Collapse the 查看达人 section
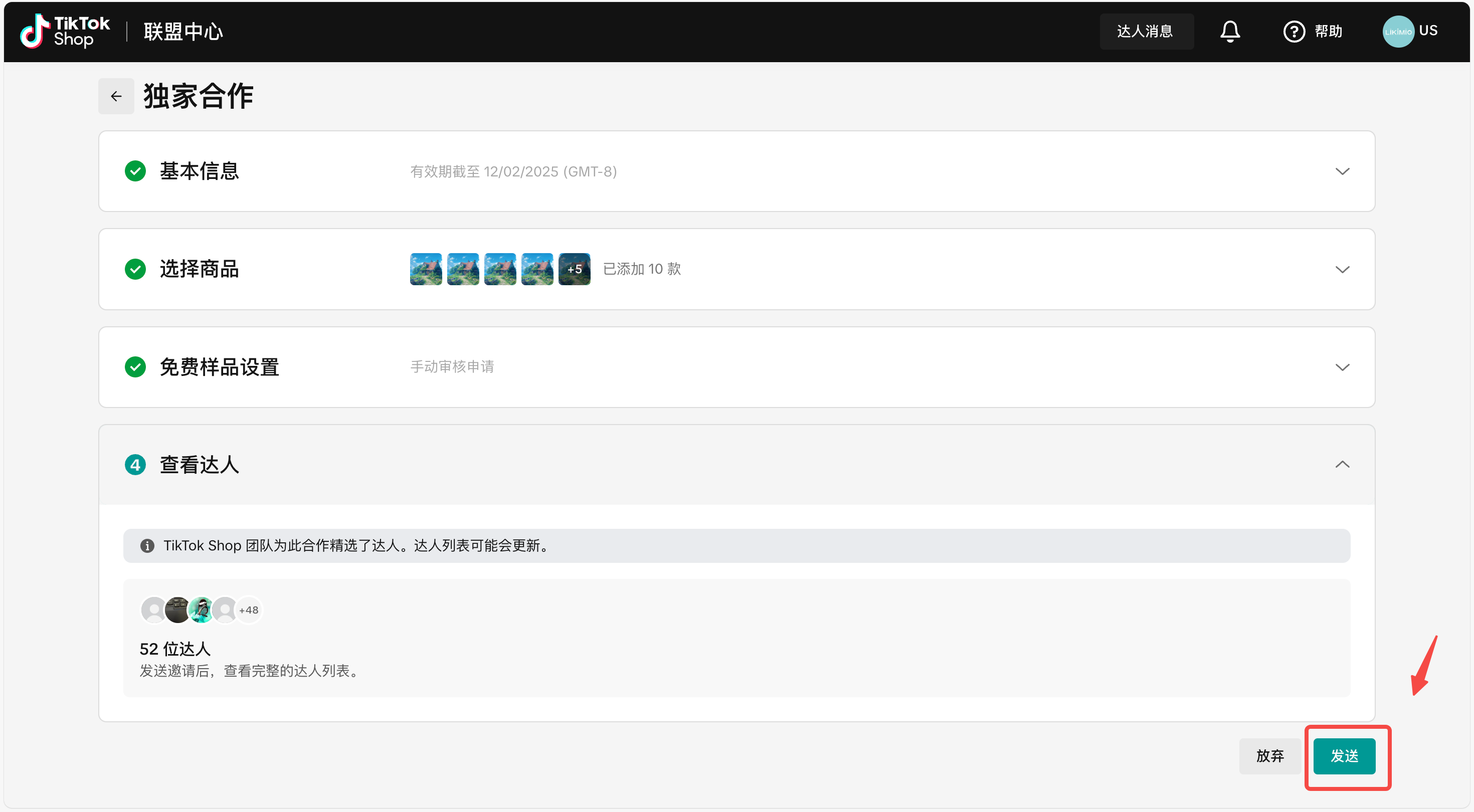 [1342, 465]
